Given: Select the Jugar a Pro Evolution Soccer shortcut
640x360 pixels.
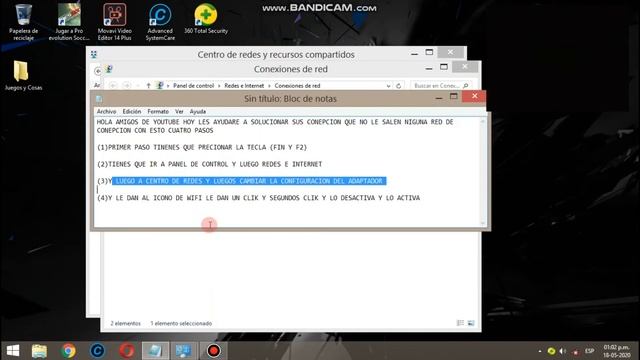Looking at the screenshot, I should [x=69, y=22].
